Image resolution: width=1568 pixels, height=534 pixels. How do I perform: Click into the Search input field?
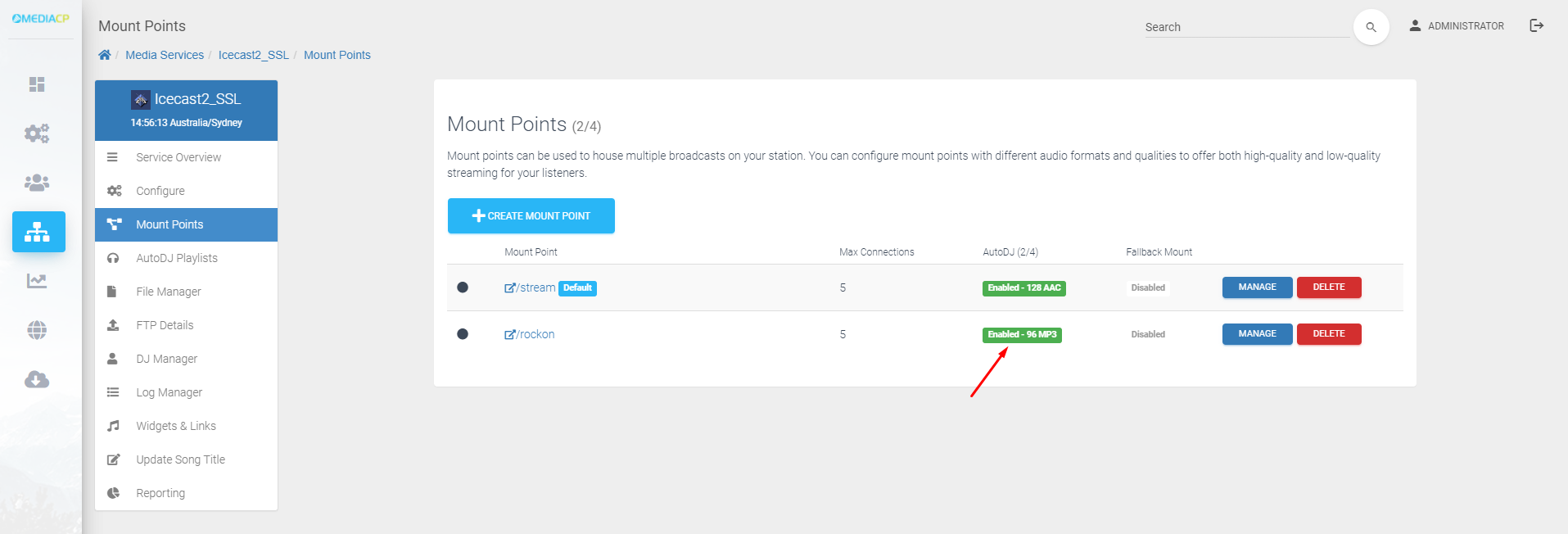click(x=1246, y=27)
